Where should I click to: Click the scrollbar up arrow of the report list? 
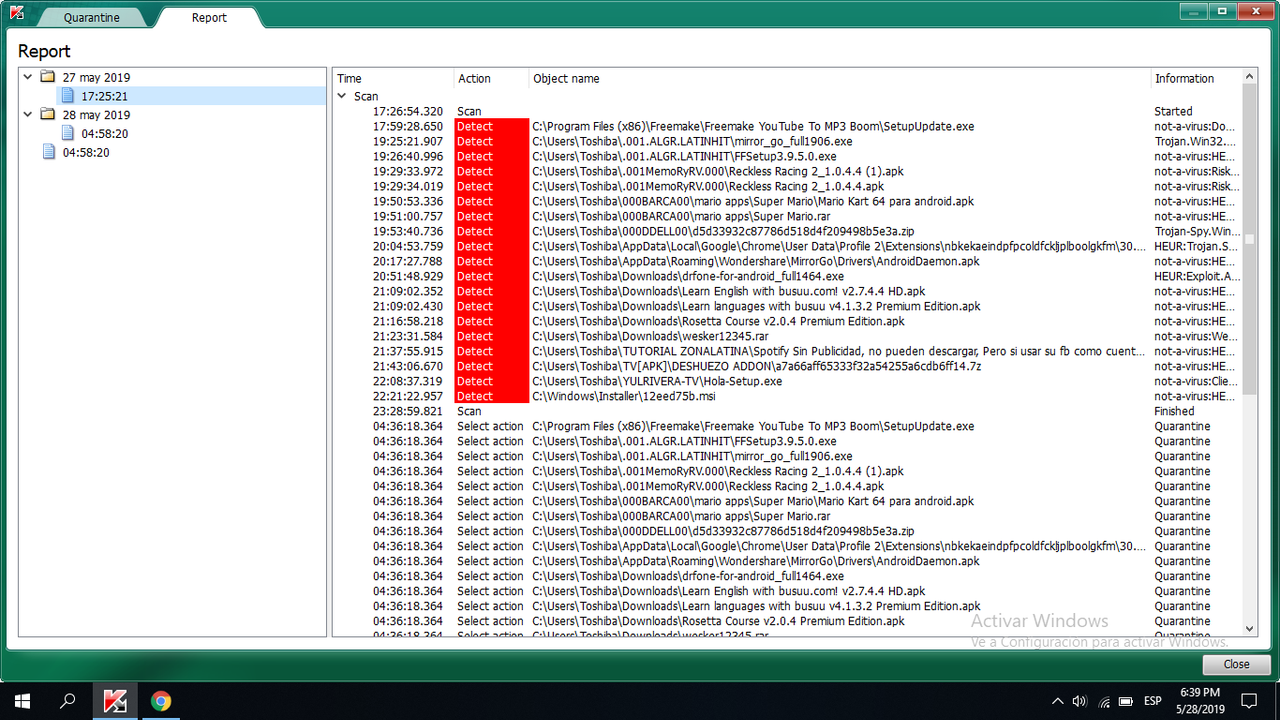click(1249, 77)
